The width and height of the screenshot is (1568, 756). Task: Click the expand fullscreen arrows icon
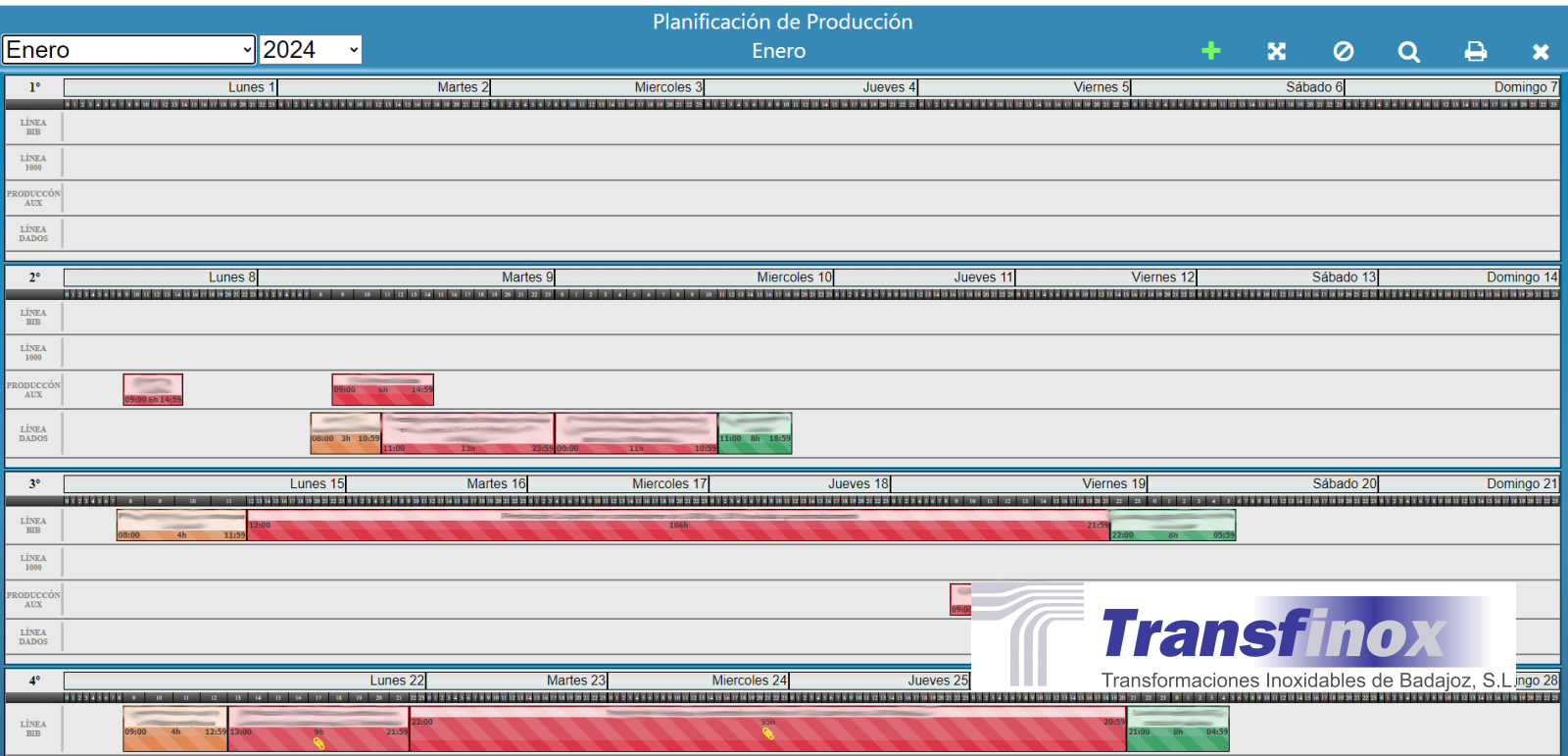tap(1276, 52)
